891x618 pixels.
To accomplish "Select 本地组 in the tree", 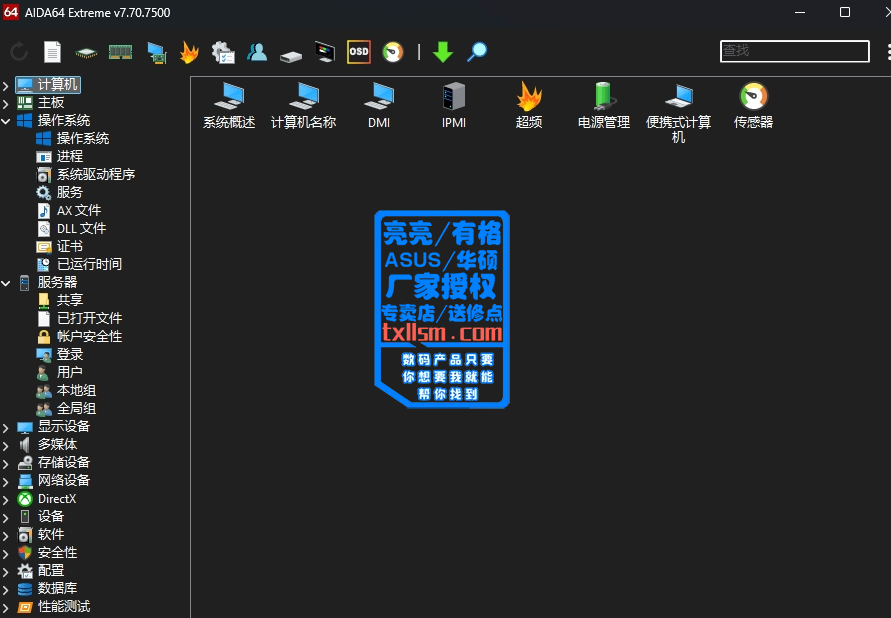I will click(x=66, y=390).
